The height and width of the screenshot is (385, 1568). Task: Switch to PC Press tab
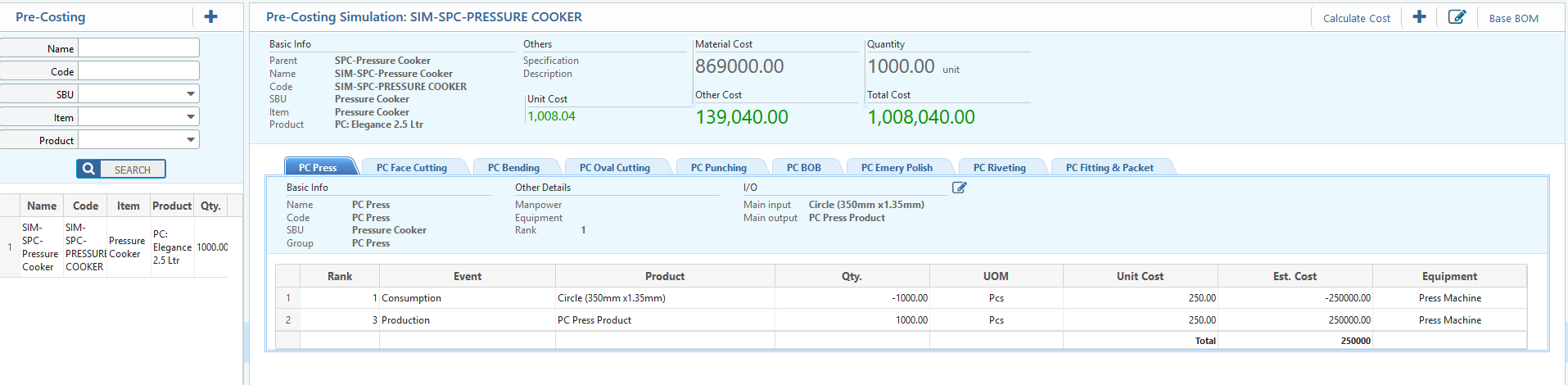[319, 167]
